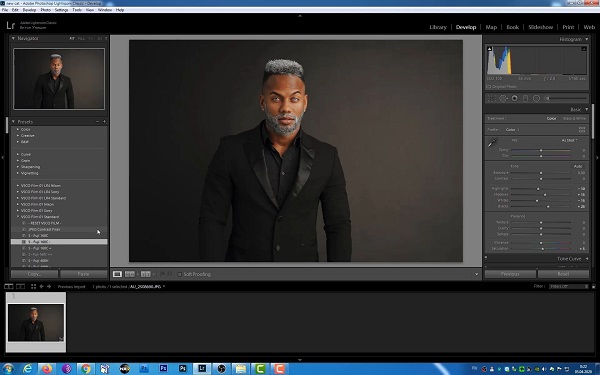Toggle the shadow clipping indicator in histogram

pos(489,49)
